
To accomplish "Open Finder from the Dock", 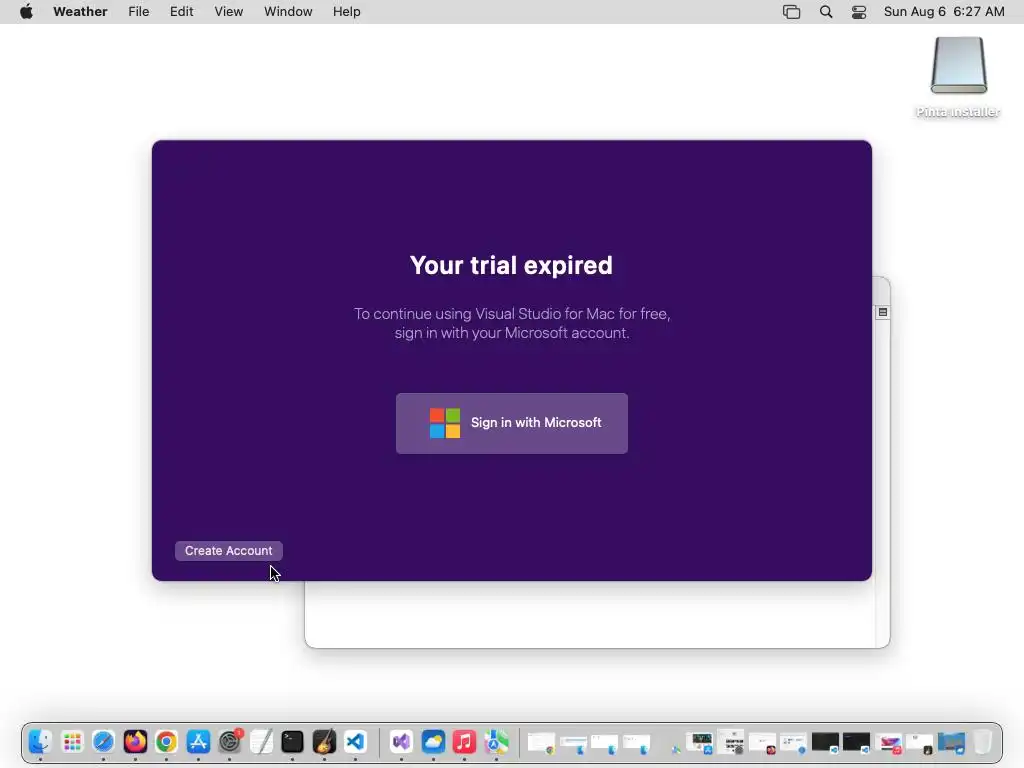I will coord(40,742).
